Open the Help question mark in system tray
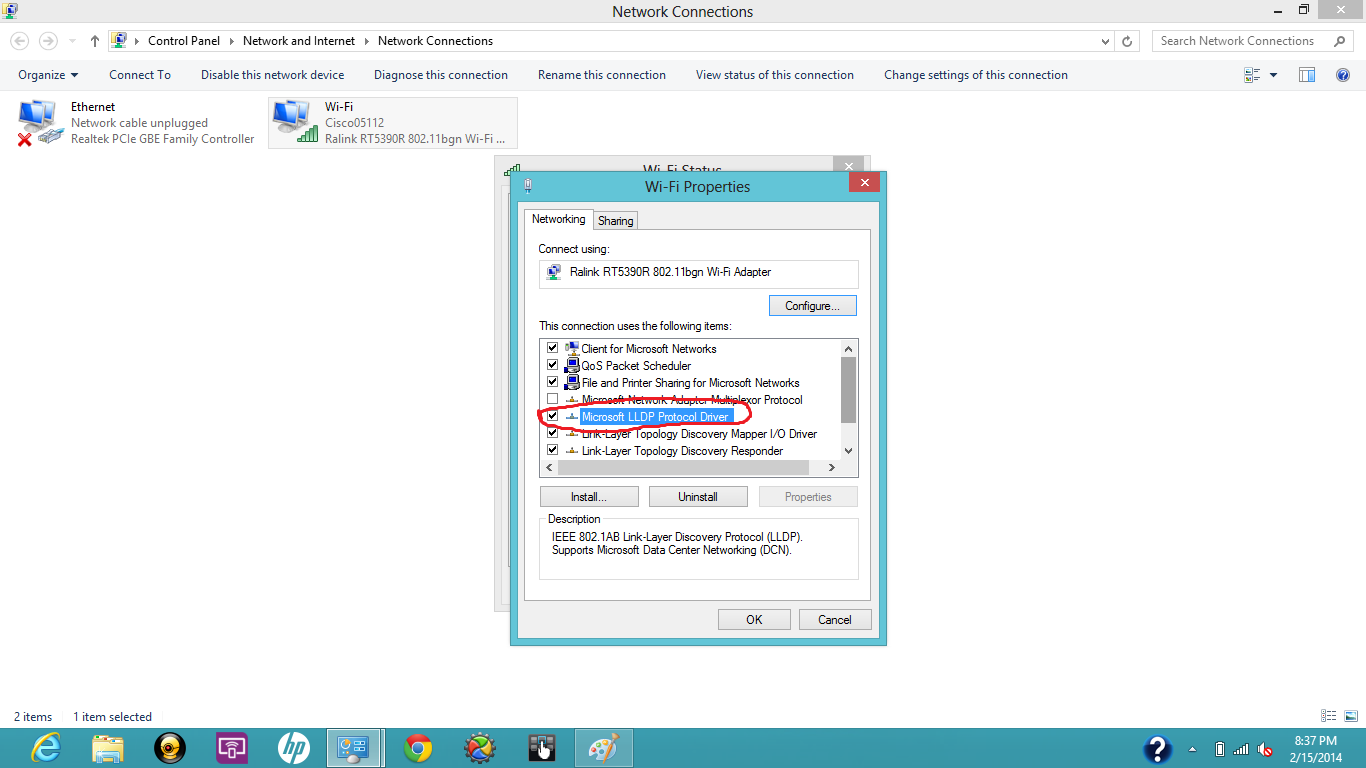Image resolution: width=1366 pixels, height=768 pixels. pos(1157,749)
